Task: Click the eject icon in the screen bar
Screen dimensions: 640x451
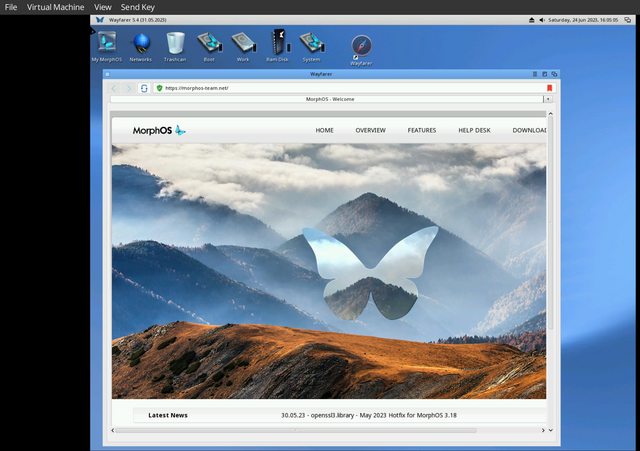Action: pos(531,20)
